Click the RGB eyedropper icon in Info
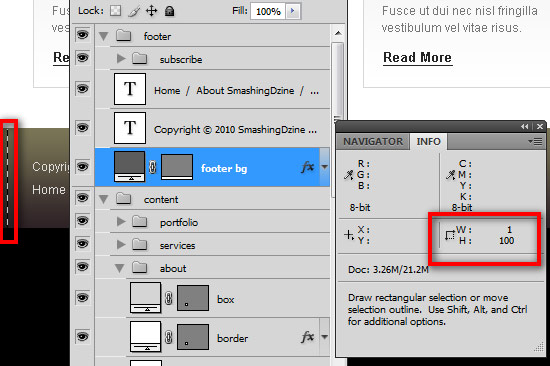550x366 pixels. pos(349,175)
